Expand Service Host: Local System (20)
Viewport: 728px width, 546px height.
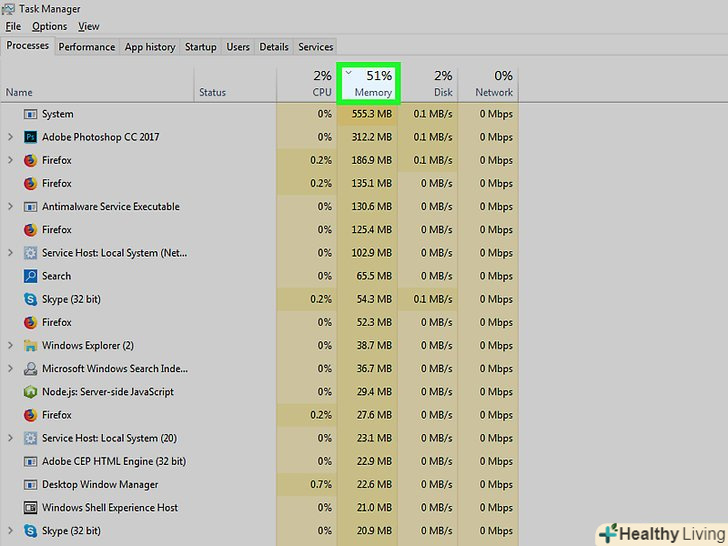click(x=10, y=438)
